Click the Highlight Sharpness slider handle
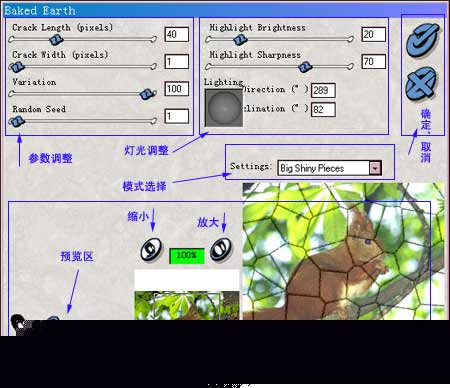This screenshot has height=388, width=450. point(305,67)
